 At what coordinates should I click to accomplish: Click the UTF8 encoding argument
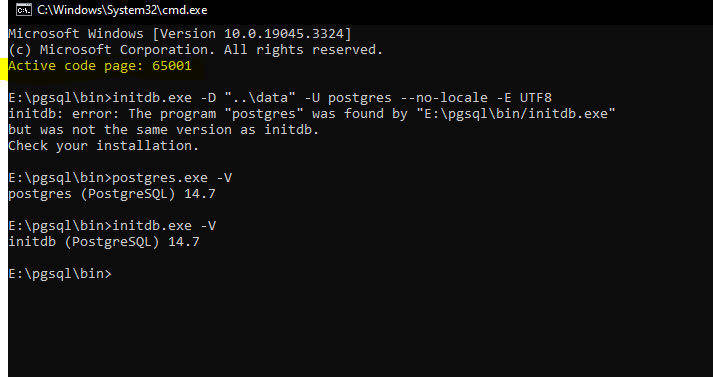(536, 98)
